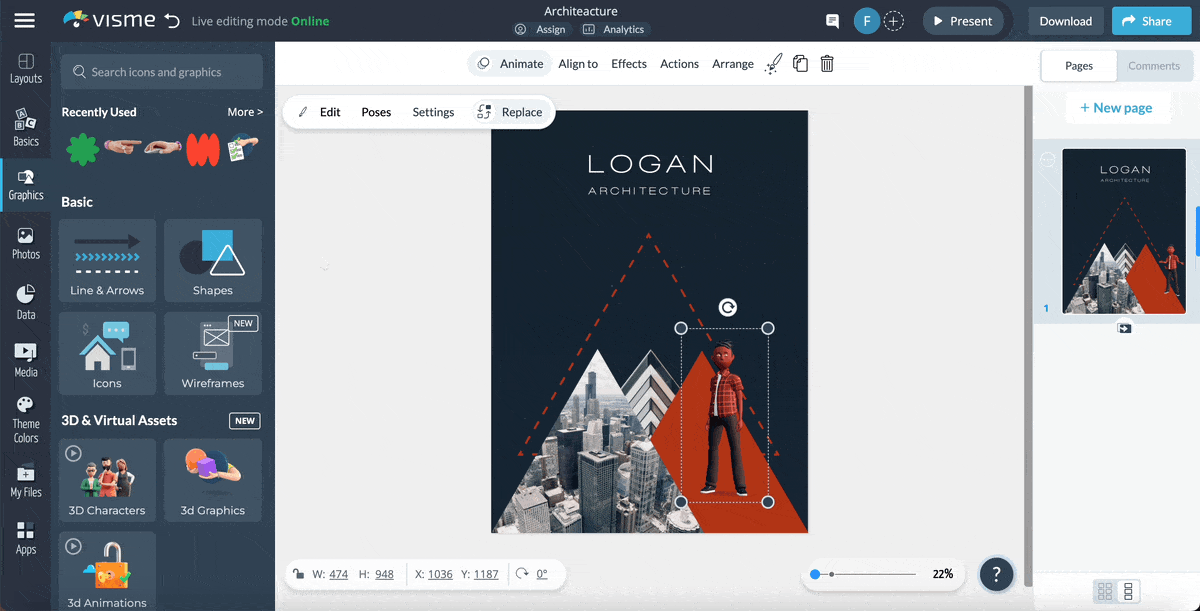This screenshot has width=1200, height=611.
Task: Create a page with New page button
Action: pos(1117,107)
